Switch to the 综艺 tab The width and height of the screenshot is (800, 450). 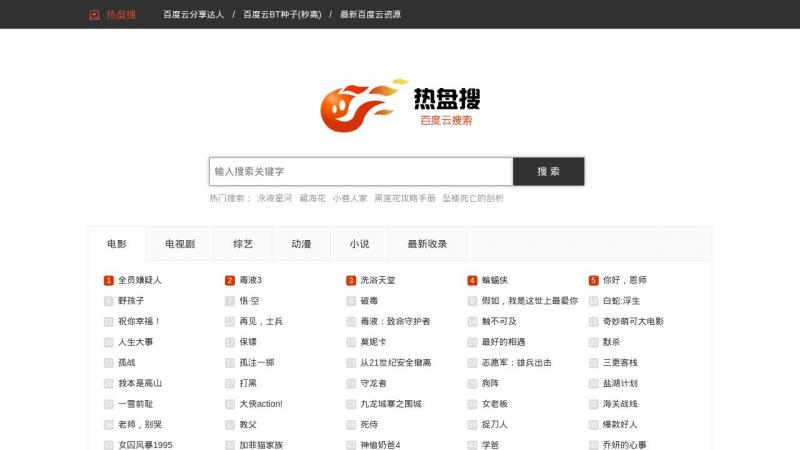tap(243, 244)
